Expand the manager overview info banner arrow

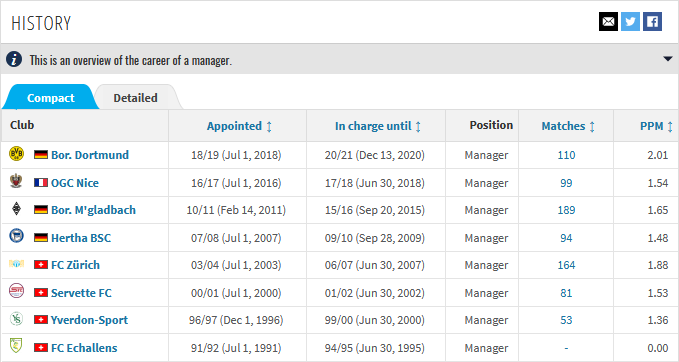[x=668, y=59]
